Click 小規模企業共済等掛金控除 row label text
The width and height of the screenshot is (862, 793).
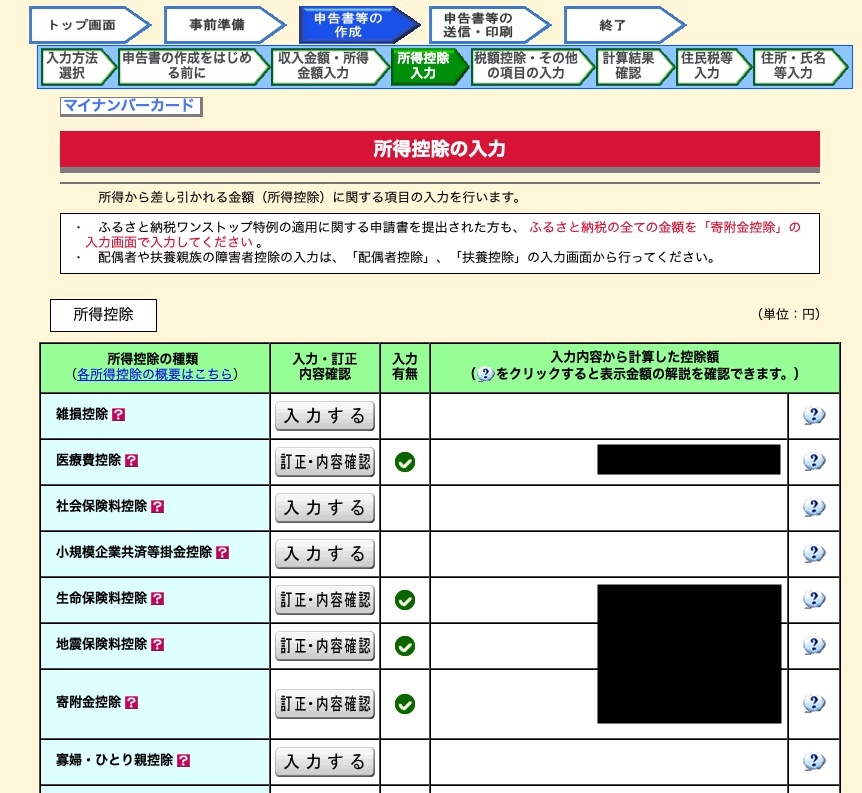pos(134,552)
